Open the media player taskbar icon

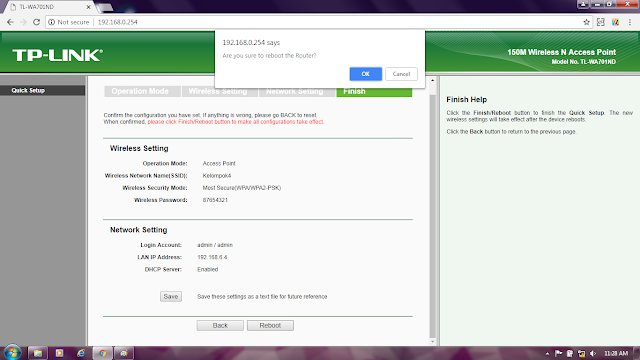point(60,353)
